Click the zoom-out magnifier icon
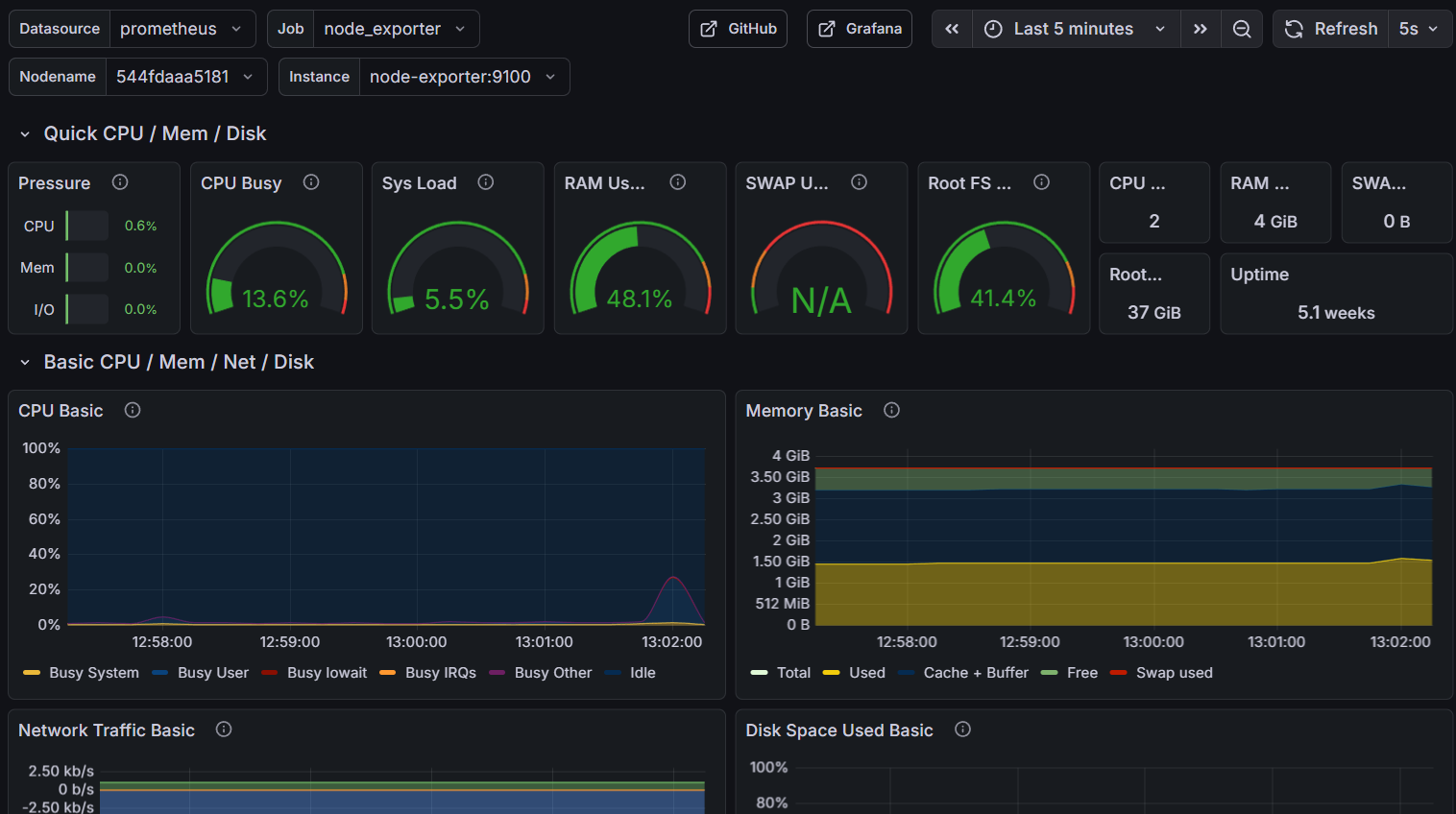The image size is (1456, 814). tap(1242, 29)
